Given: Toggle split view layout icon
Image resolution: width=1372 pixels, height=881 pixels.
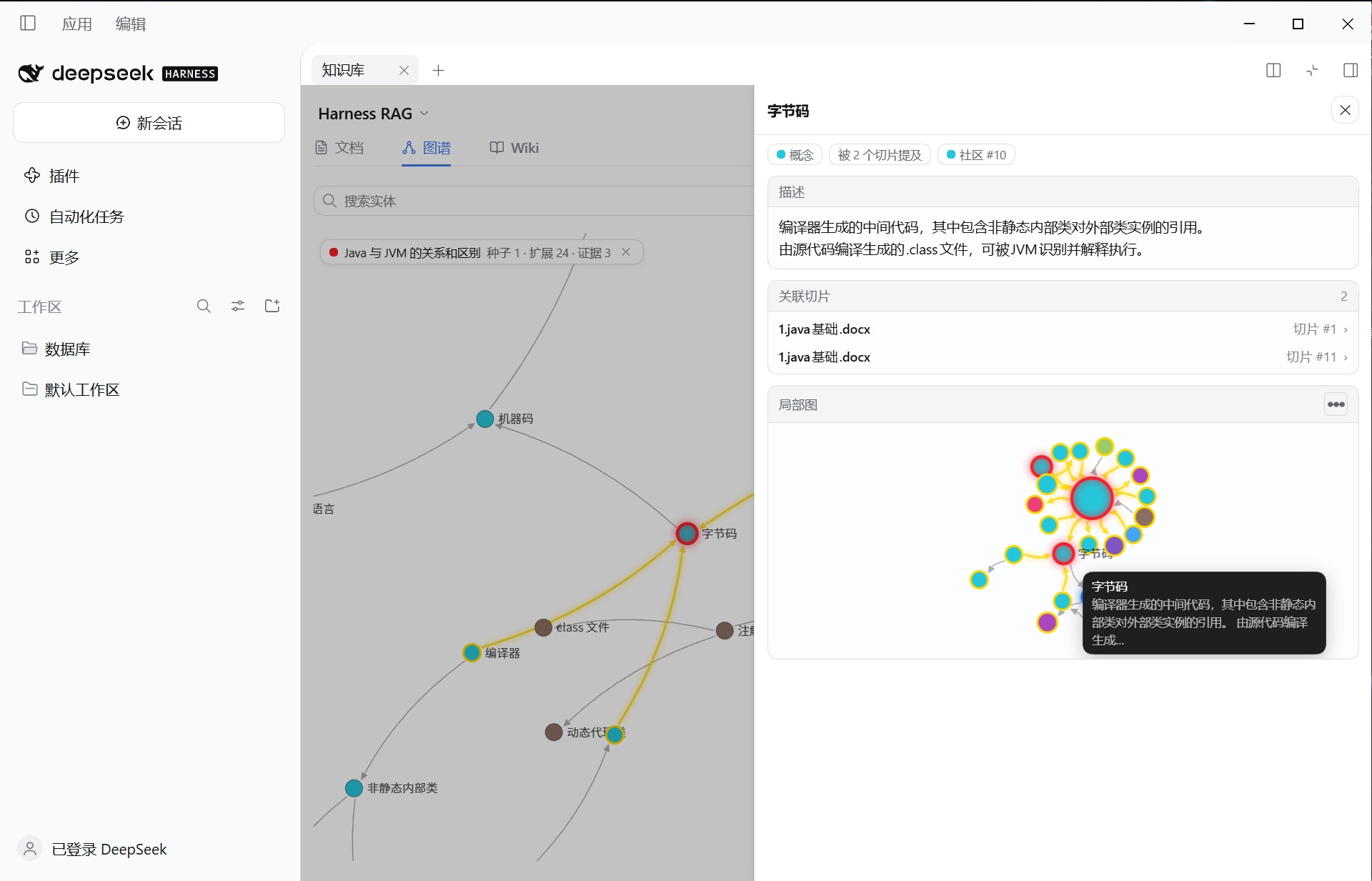Looking at the screenshot, I should coord(1273,70).
